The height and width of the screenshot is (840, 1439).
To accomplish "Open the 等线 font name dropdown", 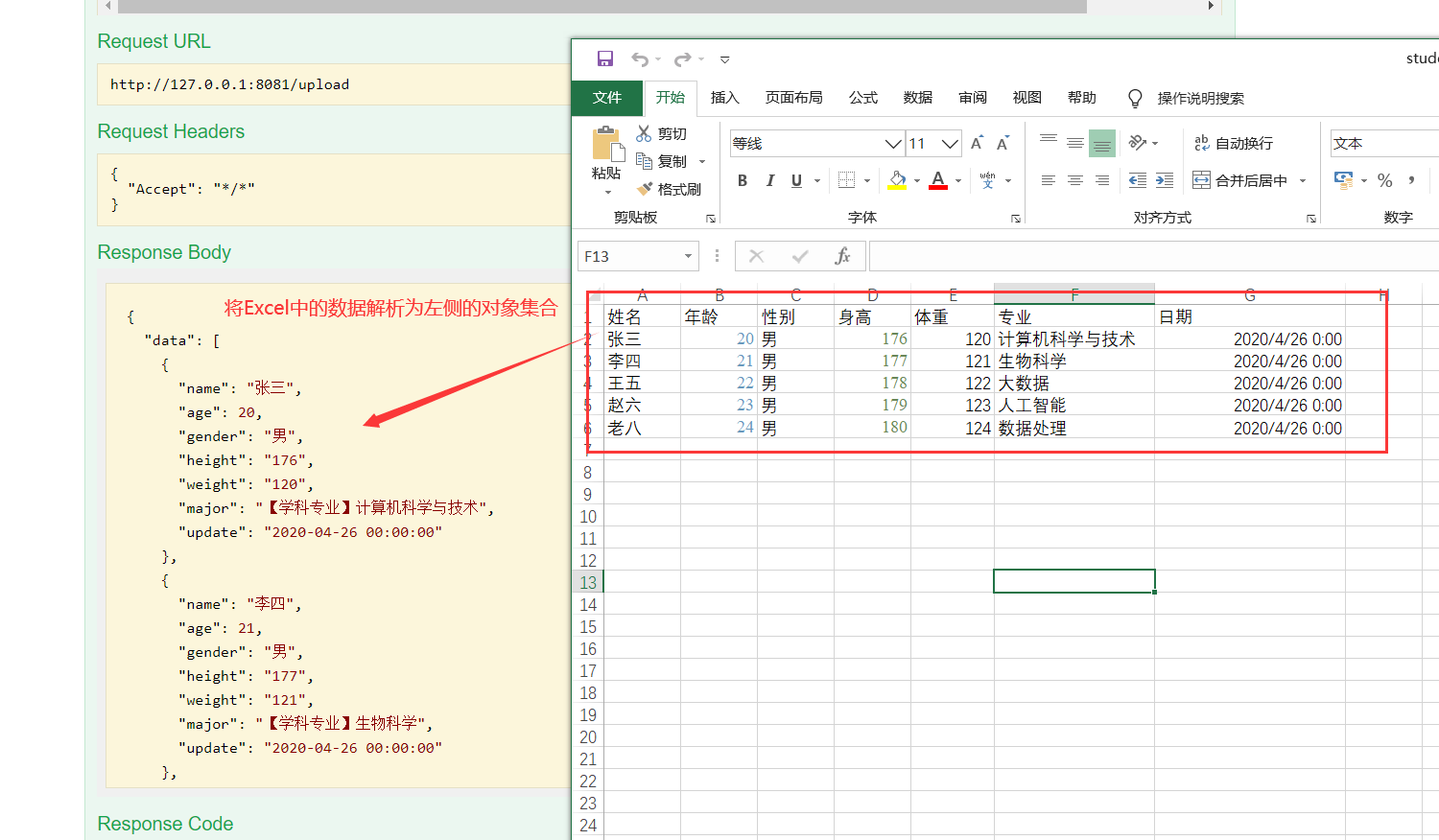I will pyautogui.click(x=892, y=144).
